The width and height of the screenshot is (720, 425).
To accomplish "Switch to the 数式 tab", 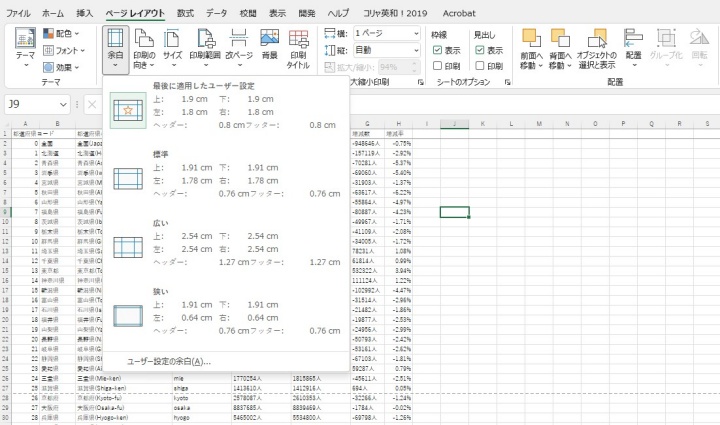I will pyautogui.click(x=185, y=13).
